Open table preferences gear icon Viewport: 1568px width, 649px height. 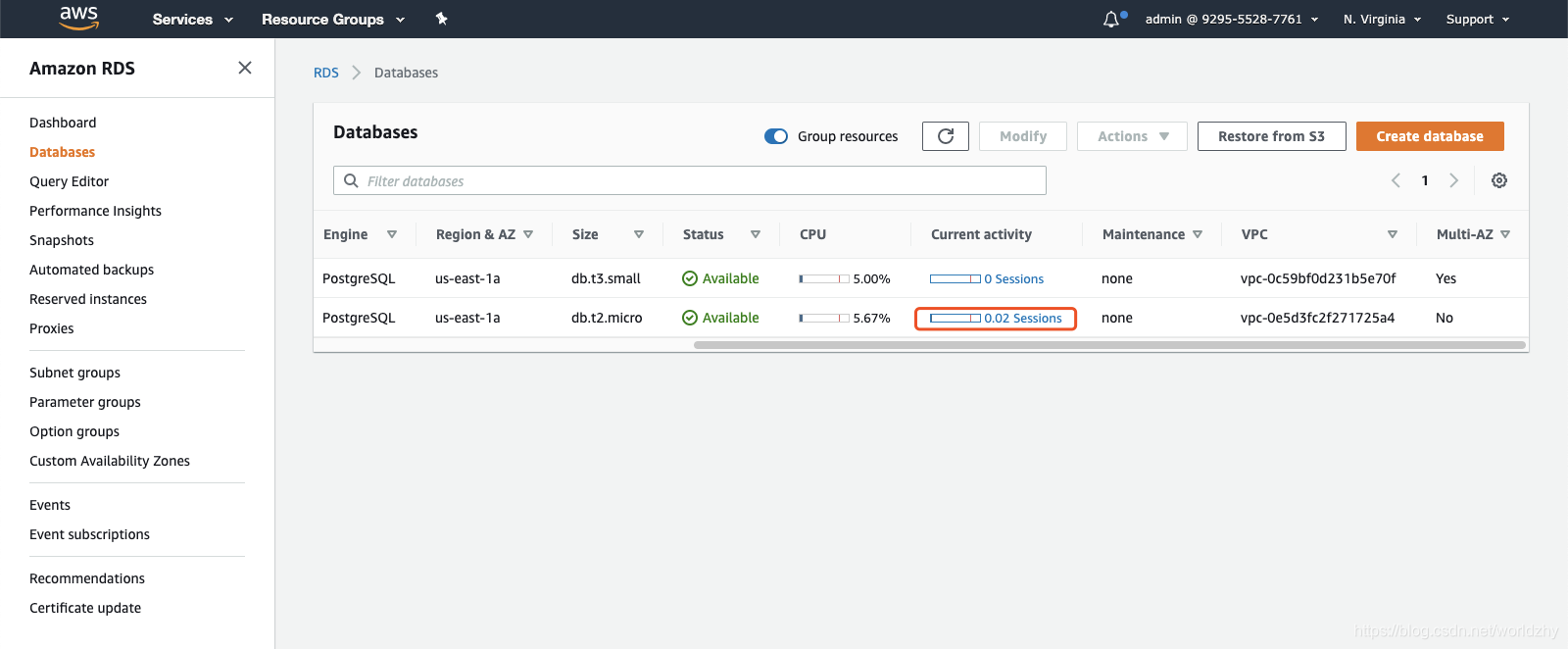[x=1499, y=180]
